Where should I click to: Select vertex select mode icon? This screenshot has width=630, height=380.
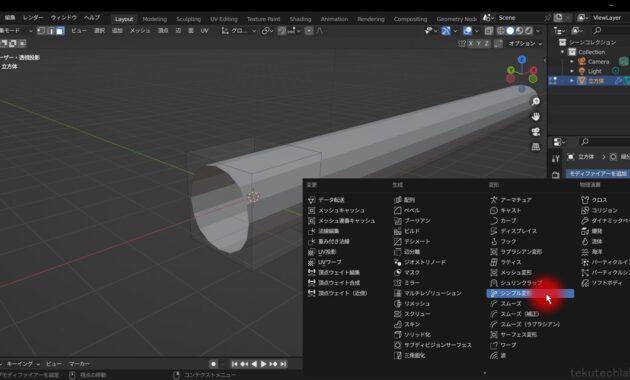point(41,31)
